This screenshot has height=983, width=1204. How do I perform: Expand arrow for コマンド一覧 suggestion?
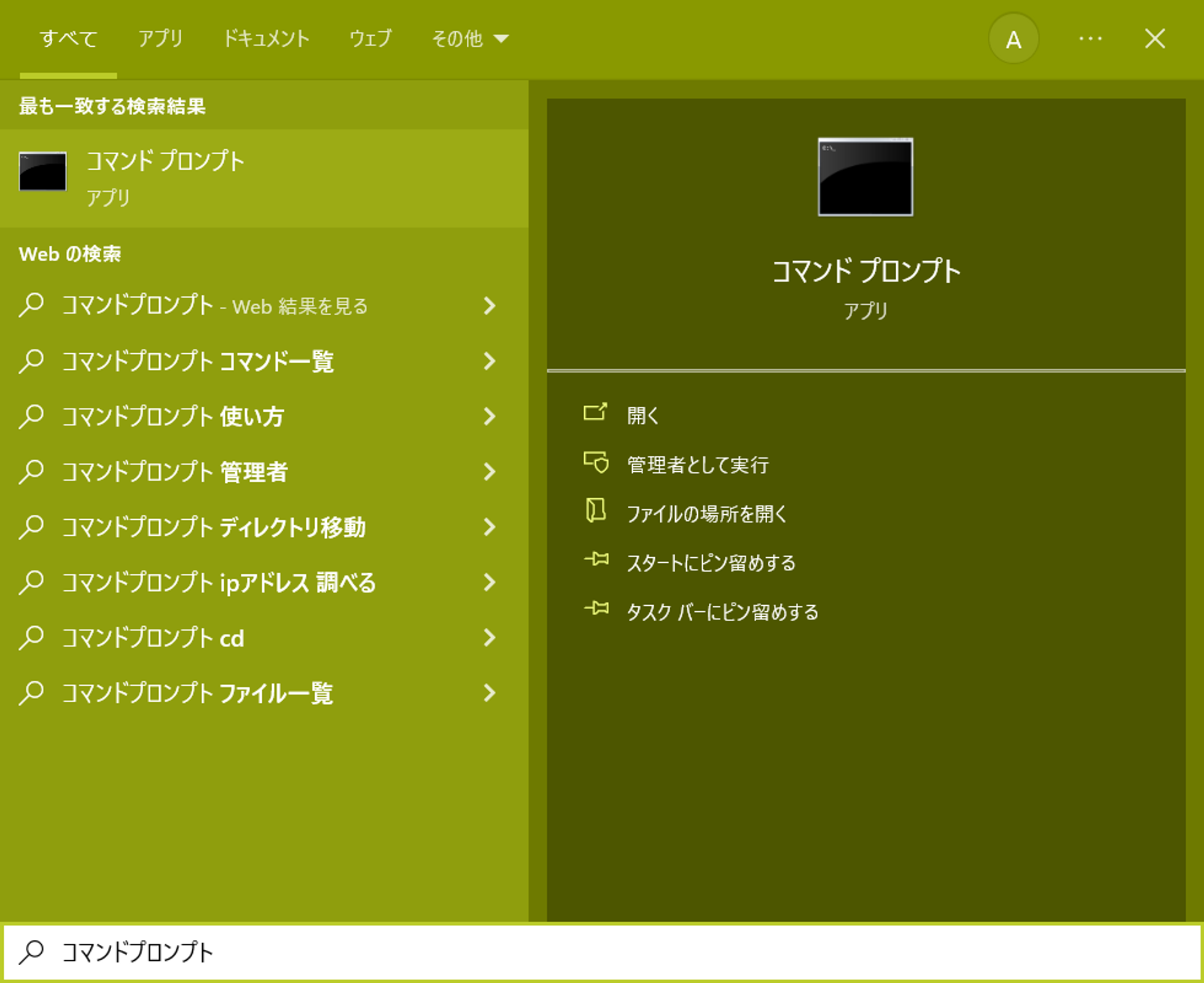click(x=490, y=361)
